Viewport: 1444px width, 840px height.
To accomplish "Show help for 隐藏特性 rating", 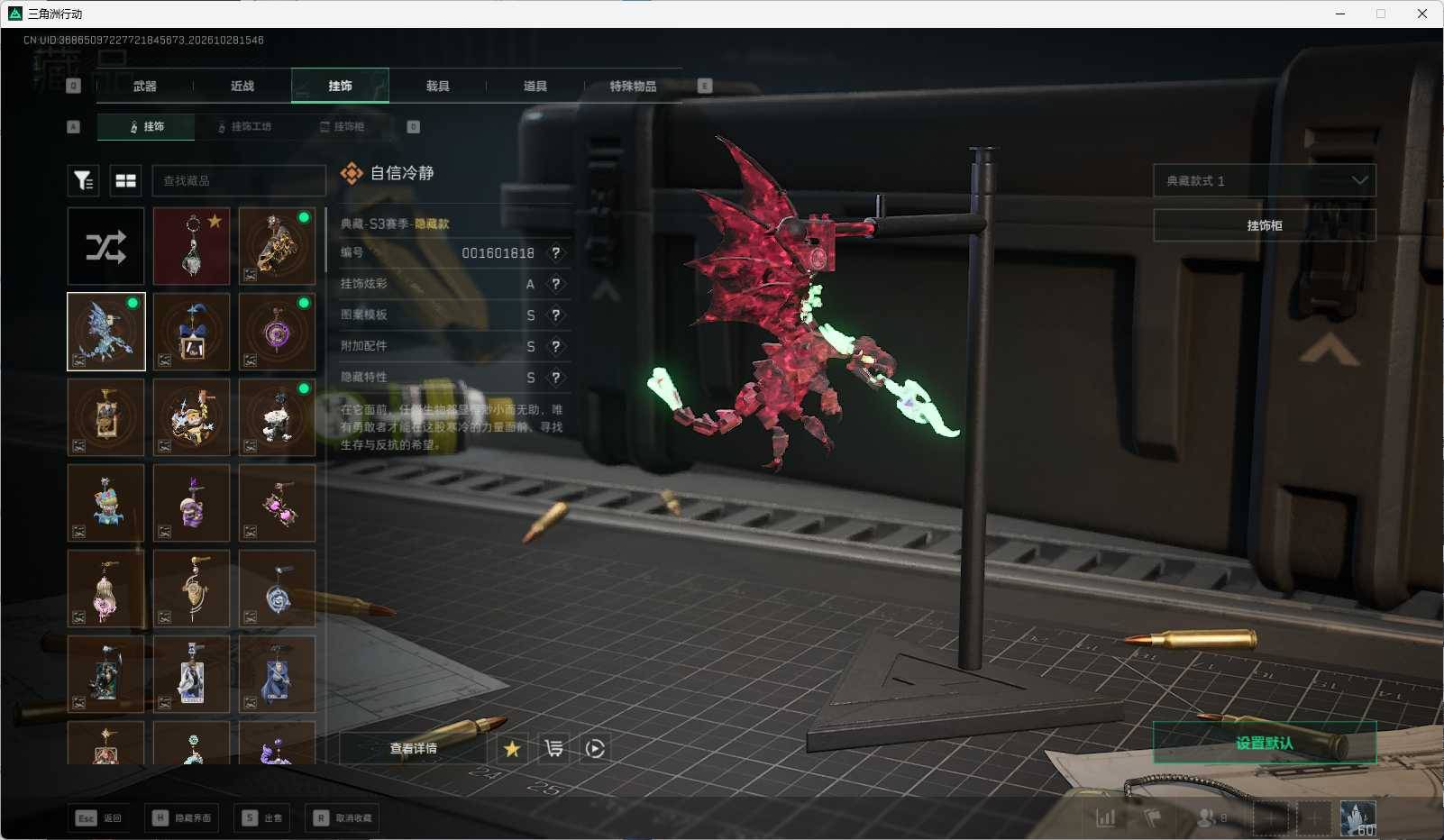I will click(556, 378).
